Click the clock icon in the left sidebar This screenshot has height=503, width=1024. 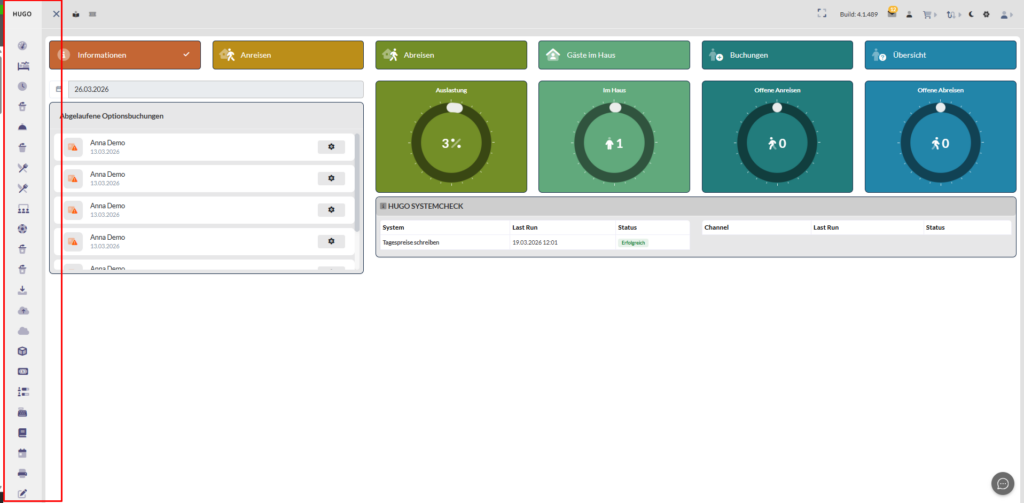click(23, 86)
